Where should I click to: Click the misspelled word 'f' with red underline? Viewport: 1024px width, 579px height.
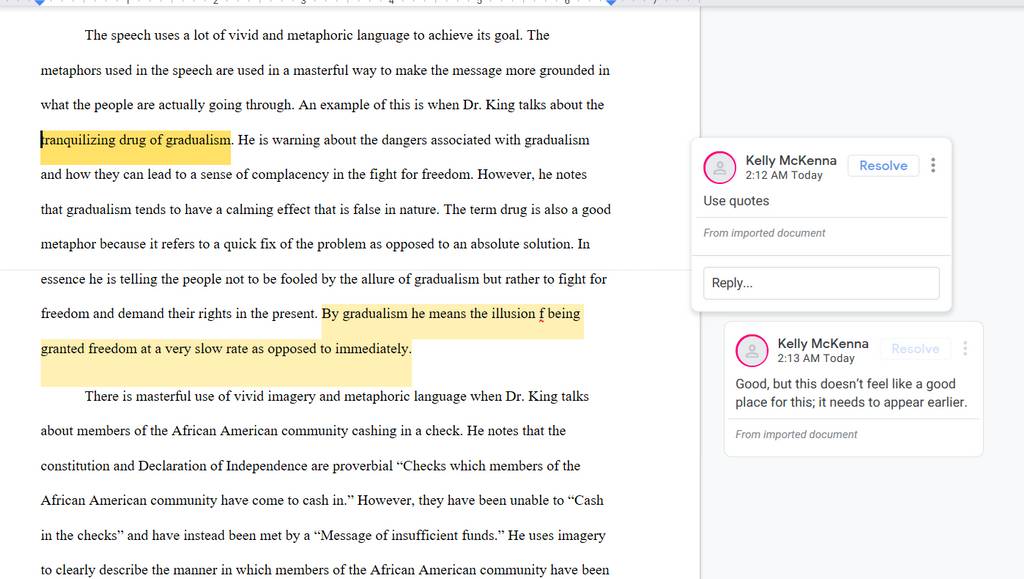[541, 314]
